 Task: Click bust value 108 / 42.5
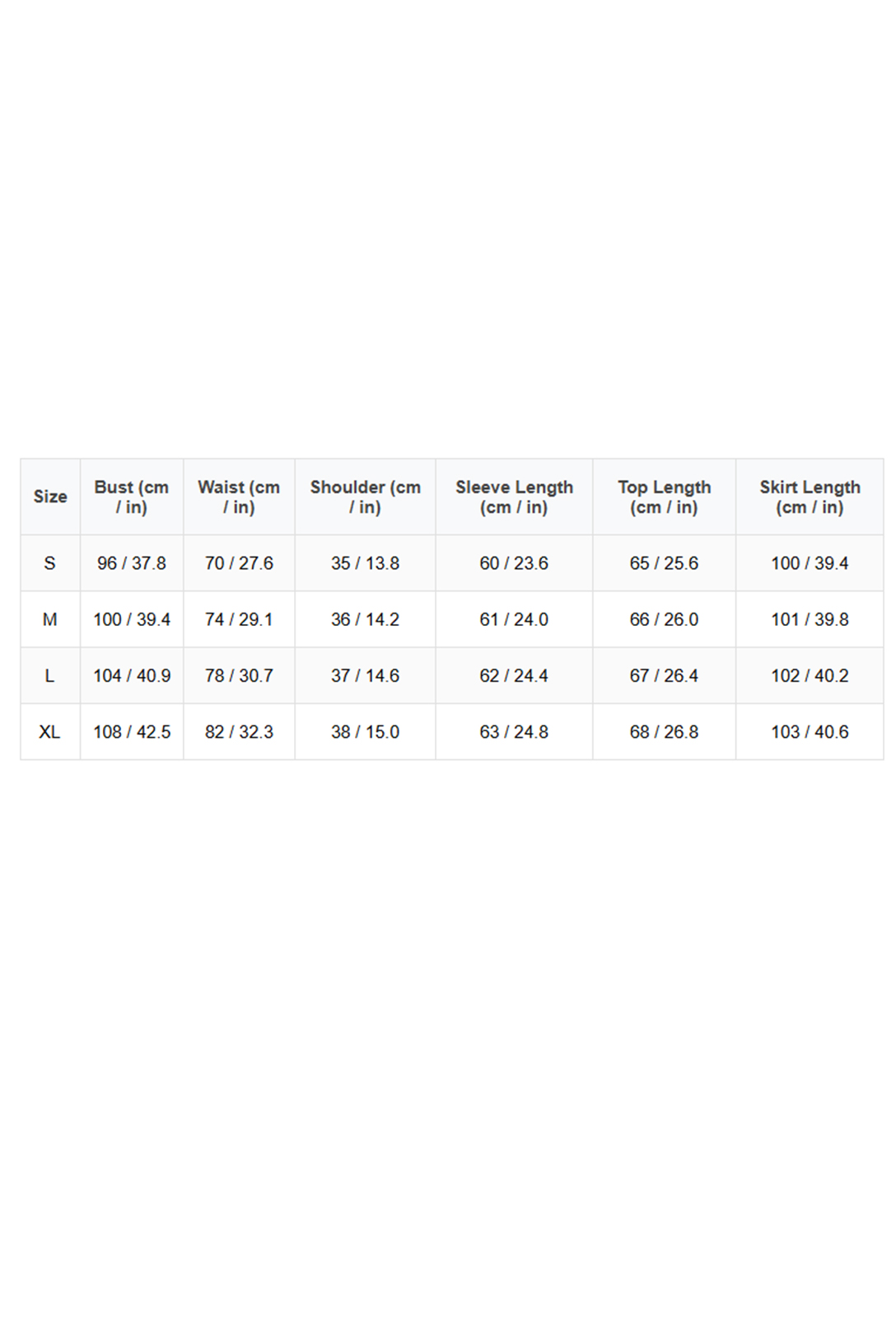132,731
